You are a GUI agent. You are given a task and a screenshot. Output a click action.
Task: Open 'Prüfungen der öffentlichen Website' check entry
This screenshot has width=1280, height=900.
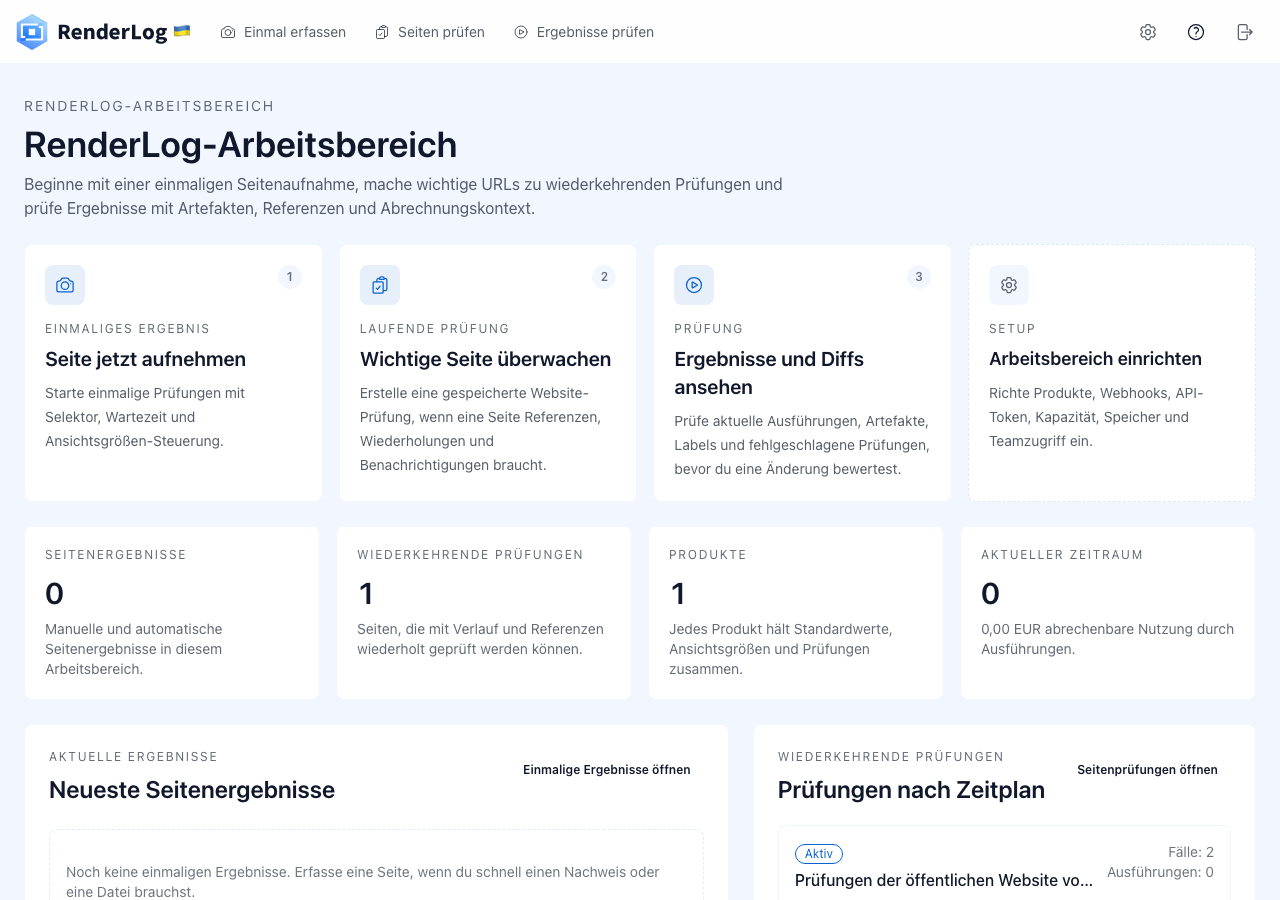pyautogui.click(x=944, y=881)
